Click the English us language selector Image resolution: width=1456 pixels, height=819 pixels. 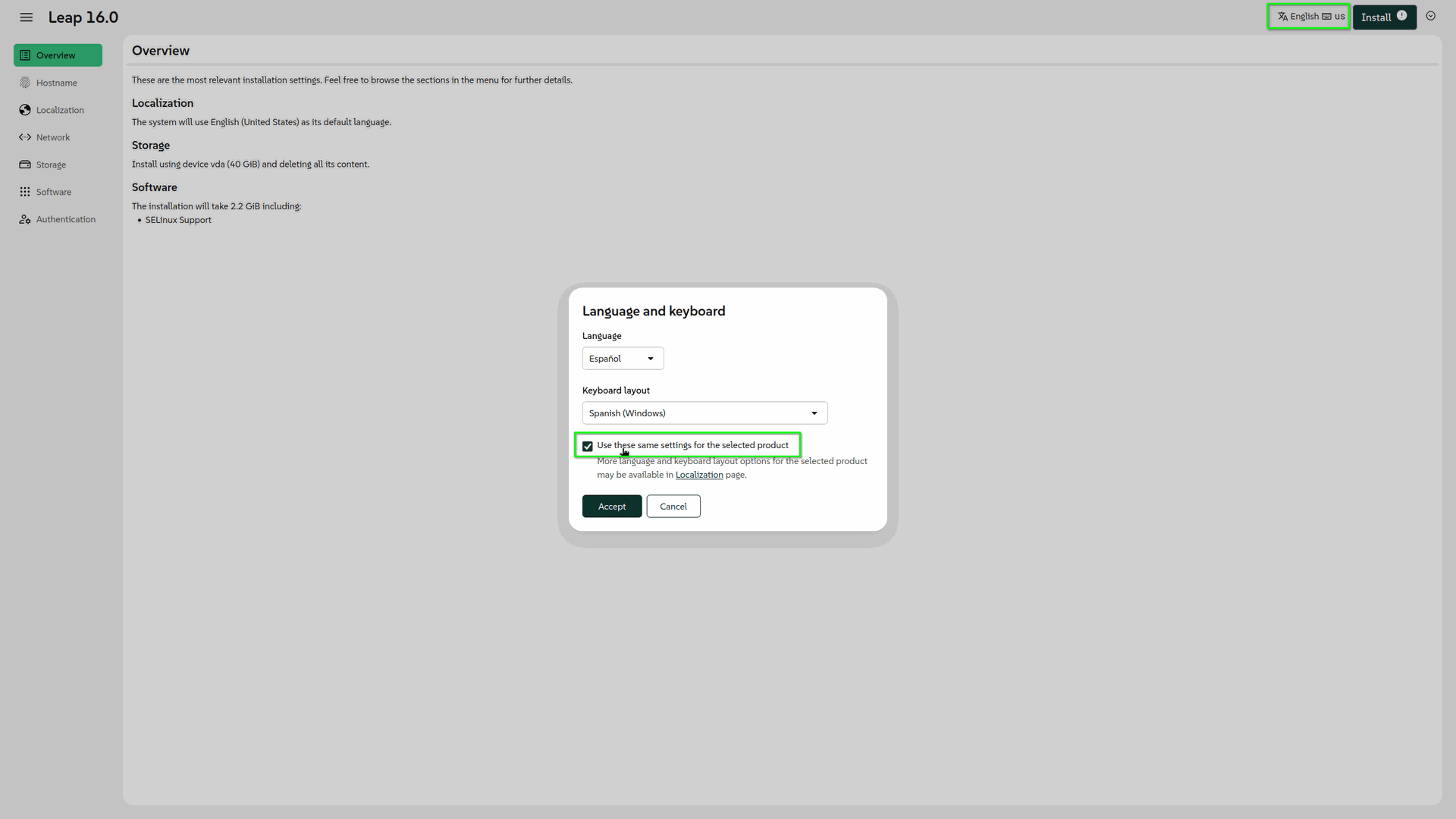(x=1310, y=17)
